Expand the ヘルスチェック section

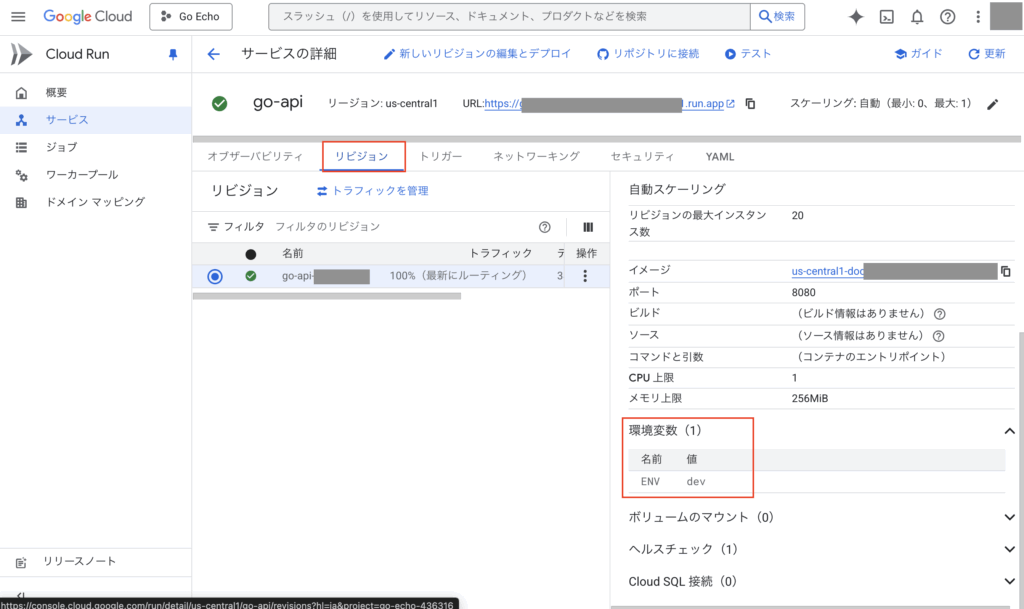(1009, 549)
